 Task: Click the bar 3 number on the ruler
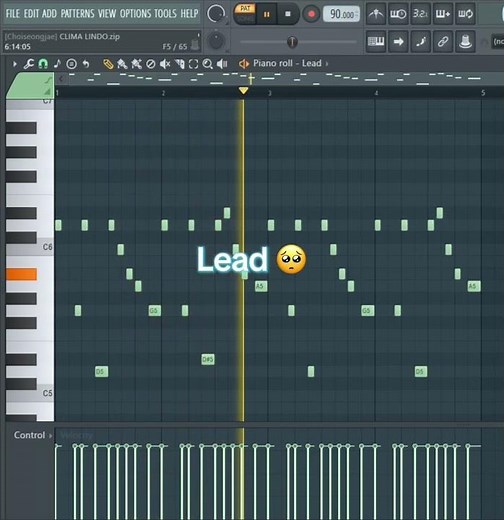click(x=269, y=93)
